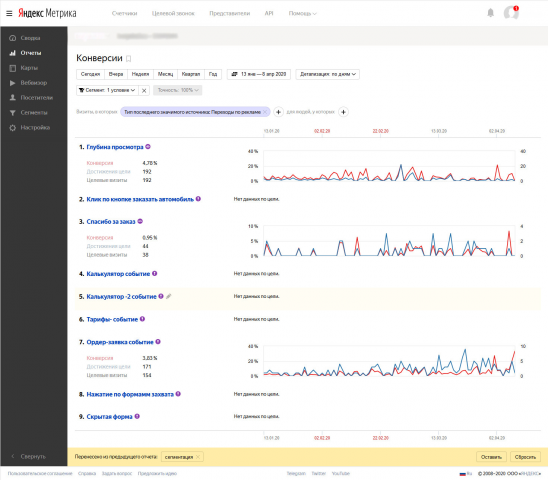This screenshot has width=548, height=480.
Task: Remove the сегментация tag
Action: [198, 457]
